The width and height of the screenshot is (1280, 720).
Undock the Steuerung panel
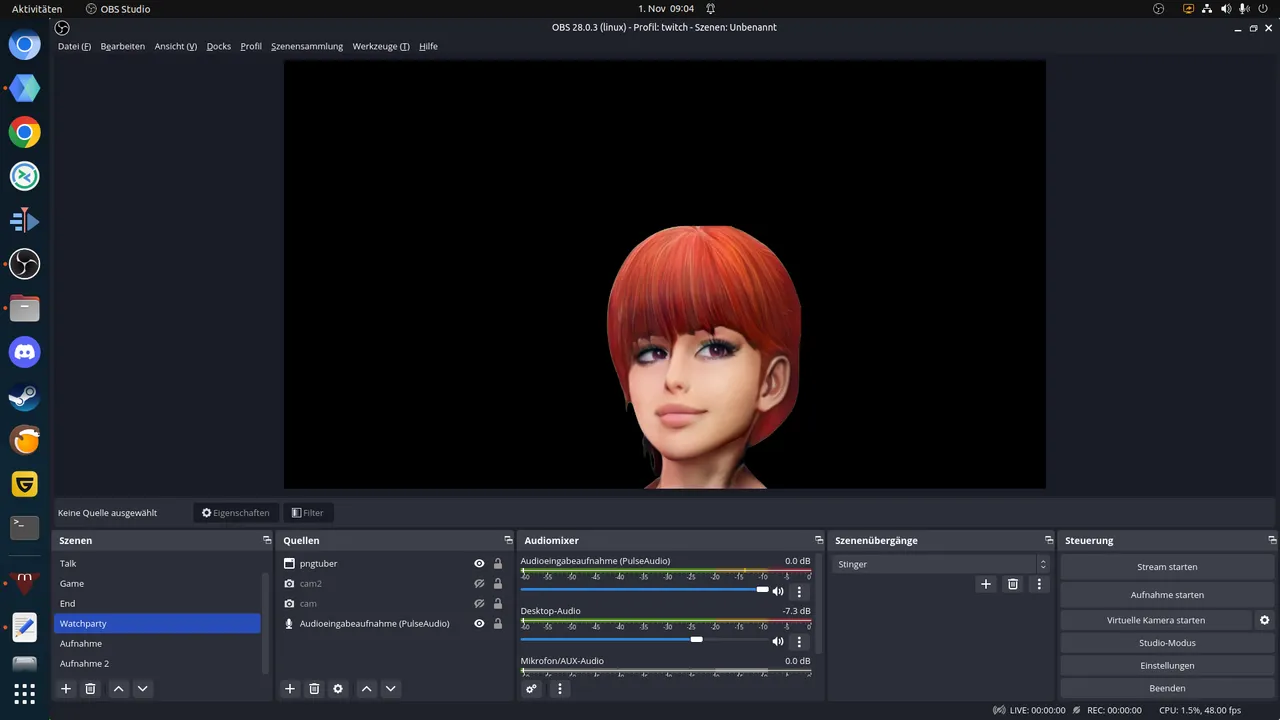click(1272, 540)
